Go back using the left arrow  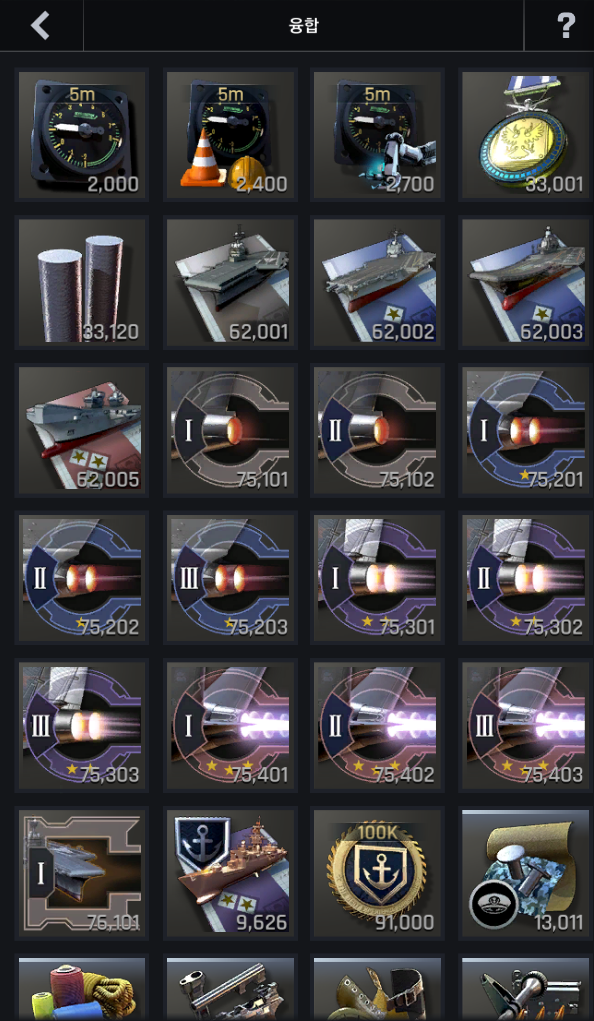40,25
